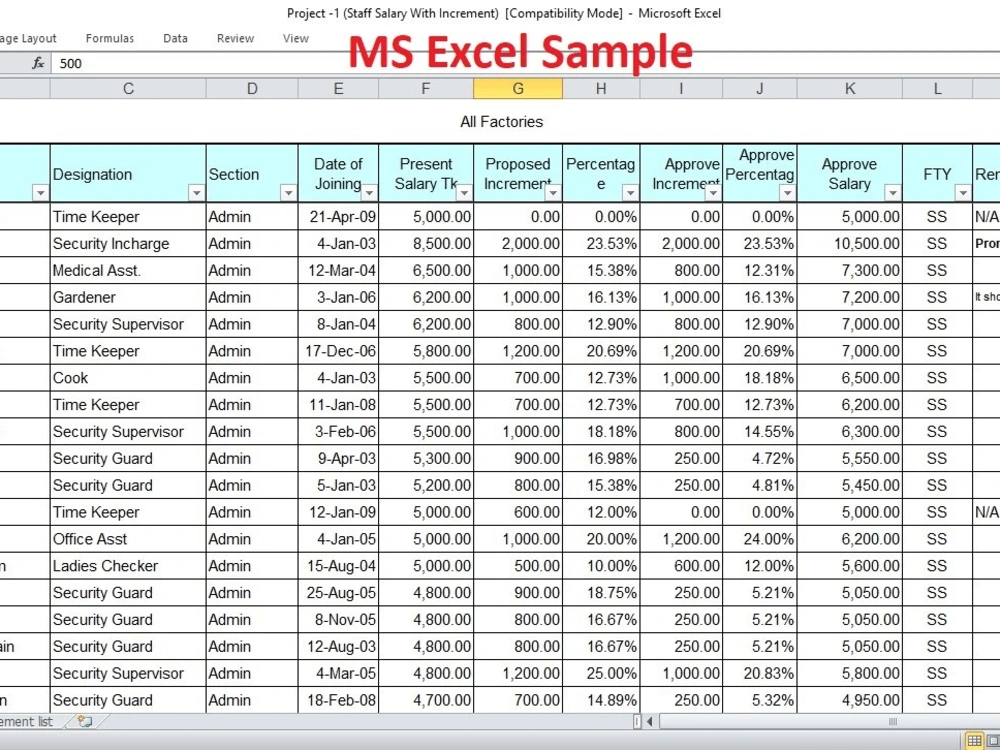Click approve salary 4,950.00
The image size is (1000, 750).
(x=850, y=700)
